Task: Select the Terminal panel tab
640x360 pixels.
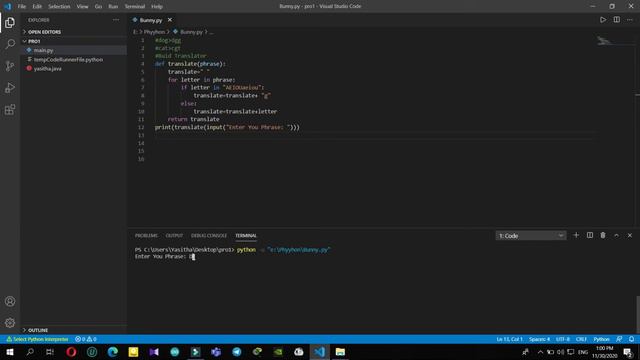Action: point(246,236)
